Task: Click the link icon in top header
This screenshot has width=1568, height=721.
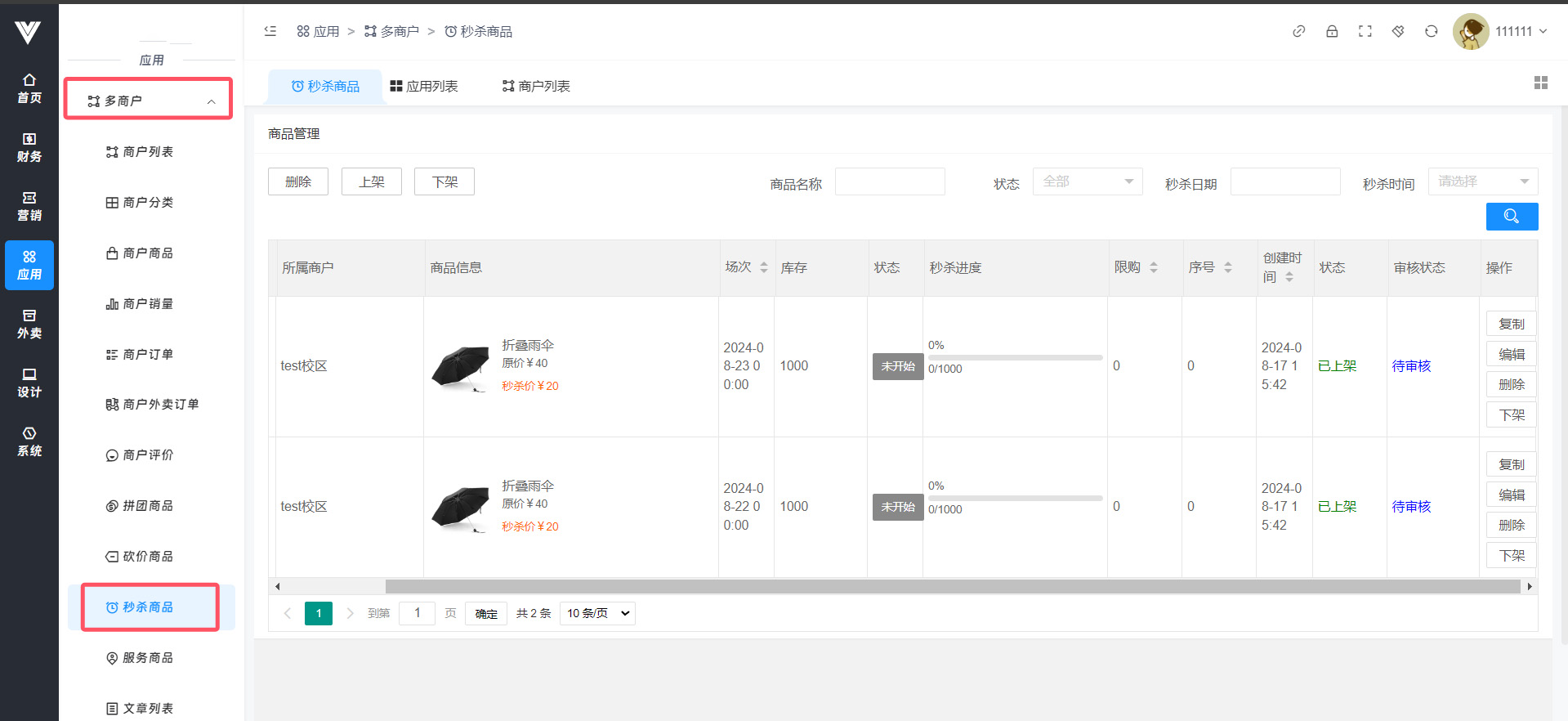Action: click(1298, 31)
